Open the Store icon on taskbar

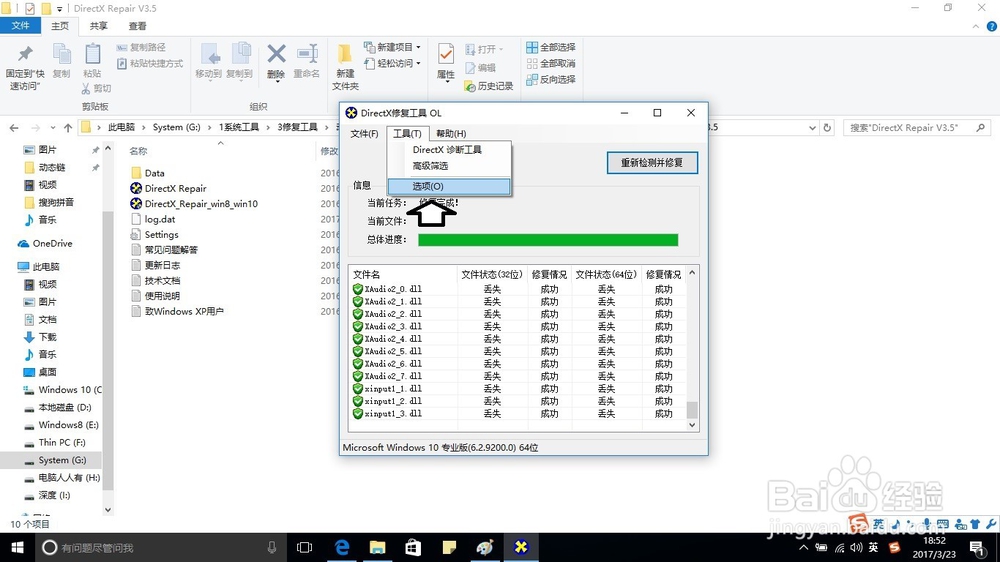point(413,547)
